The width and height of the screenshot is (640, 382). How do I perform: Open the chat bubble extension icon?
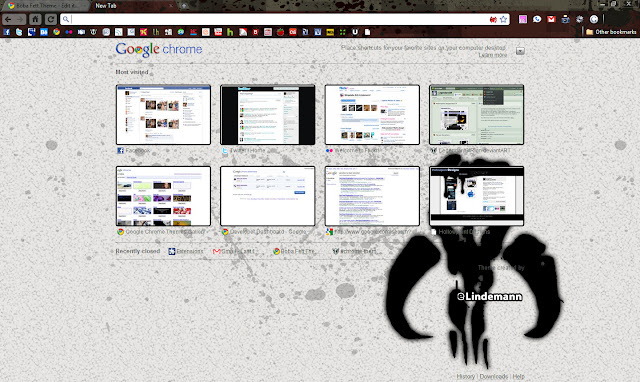537,19
